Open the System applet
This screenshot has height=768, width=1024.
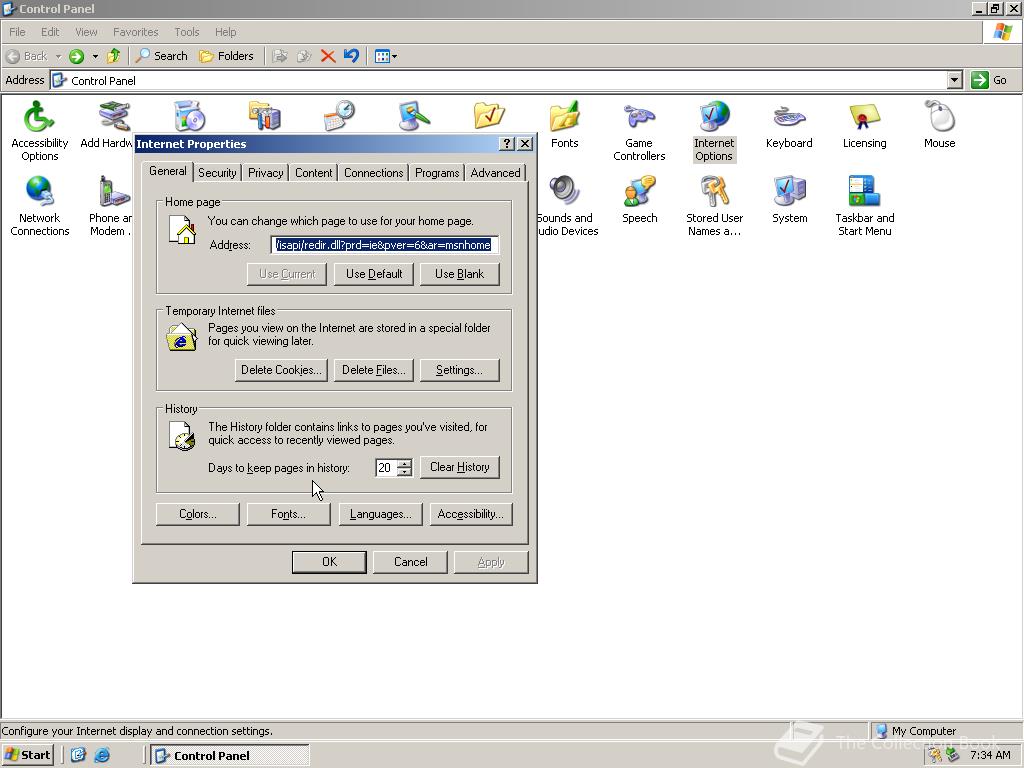click(790, 199)
